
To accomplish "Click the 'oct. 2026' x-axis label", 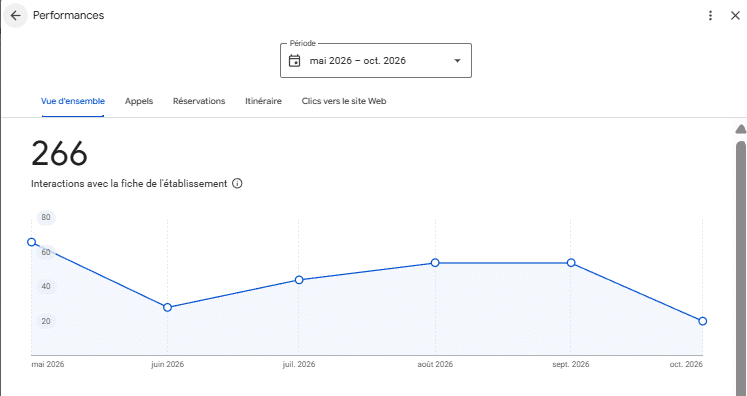I will (x=686, y=365).
